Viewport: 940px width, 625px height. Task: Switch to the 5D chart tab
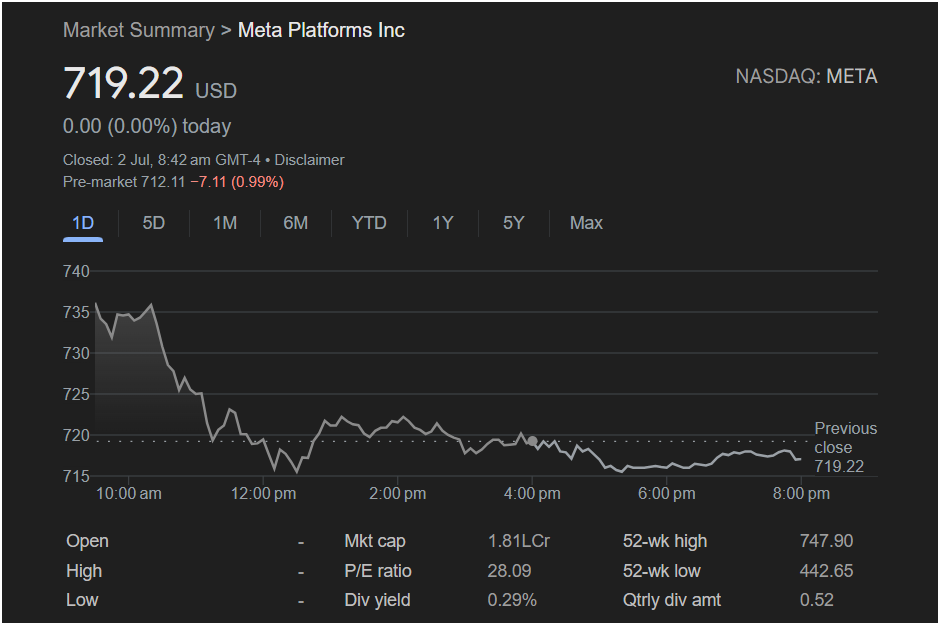(153, 223)
